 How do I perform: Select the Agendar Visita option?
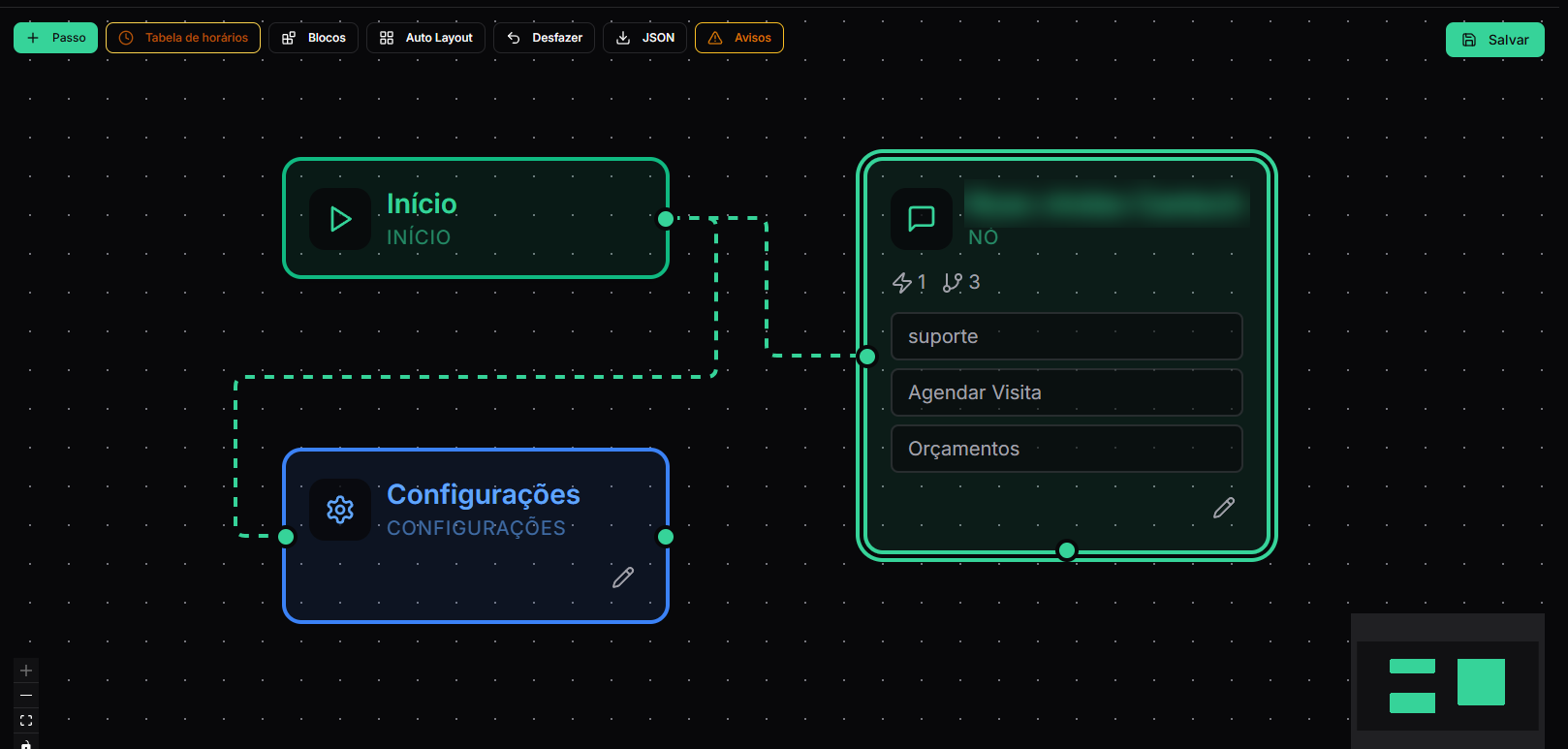pos(1067,392)
